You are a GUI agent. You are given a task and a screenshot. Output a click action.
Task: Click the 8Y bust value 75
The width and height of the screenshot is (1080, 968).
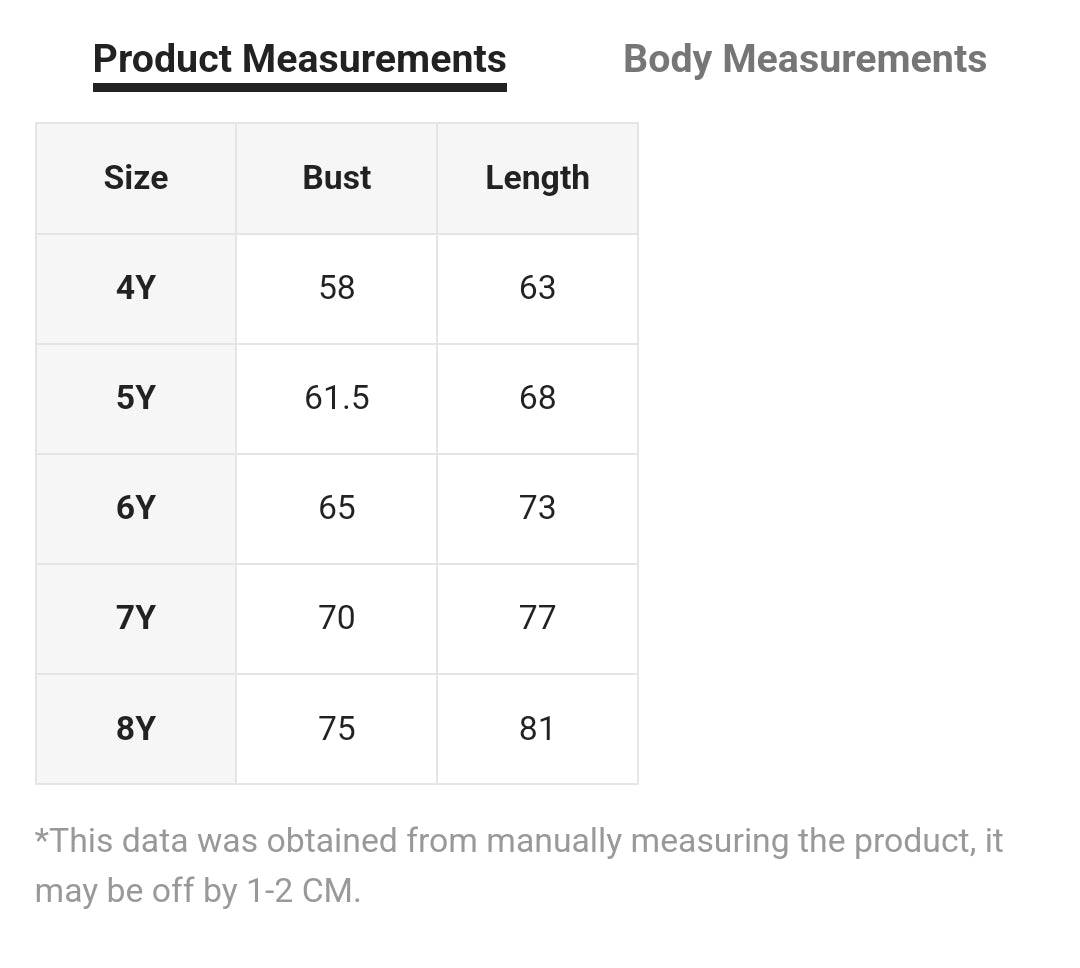pos(337,728)
